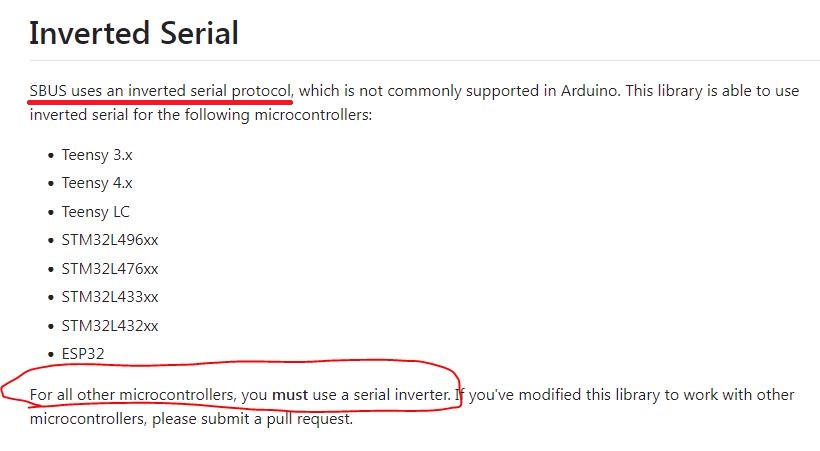Select the "STM32L476xx" list item

click(x=110, y=268)
